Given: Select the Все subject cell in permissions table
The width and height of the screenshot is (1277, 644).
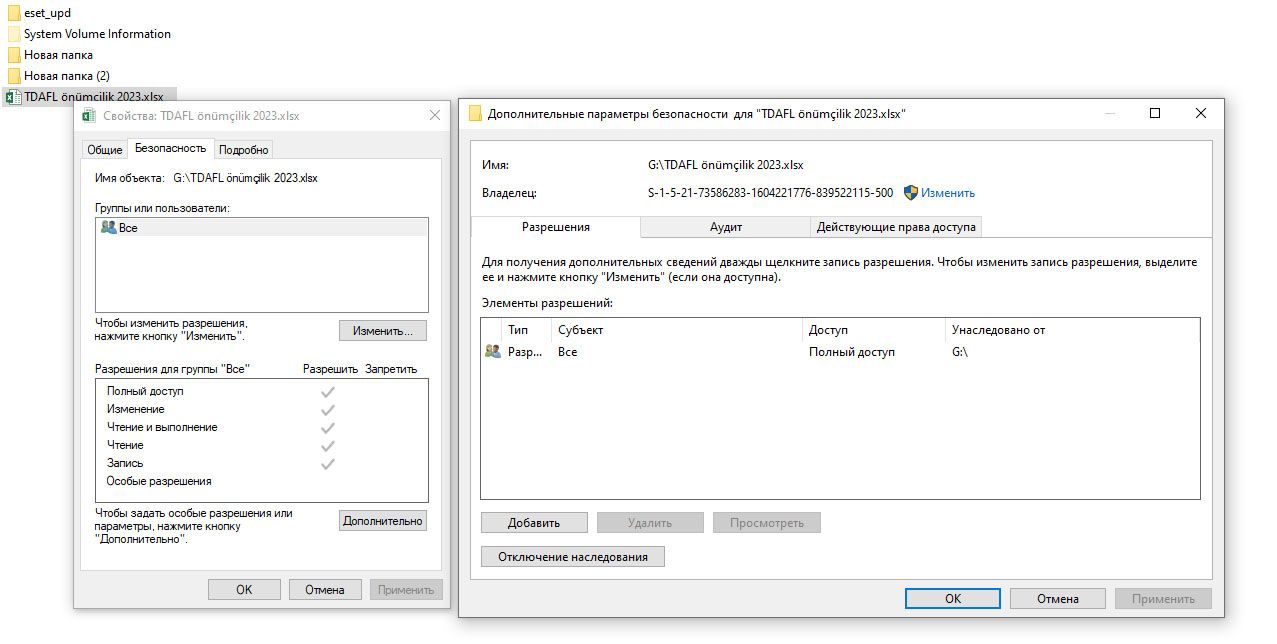Looking at the screenshot, I should coord(568,352).
